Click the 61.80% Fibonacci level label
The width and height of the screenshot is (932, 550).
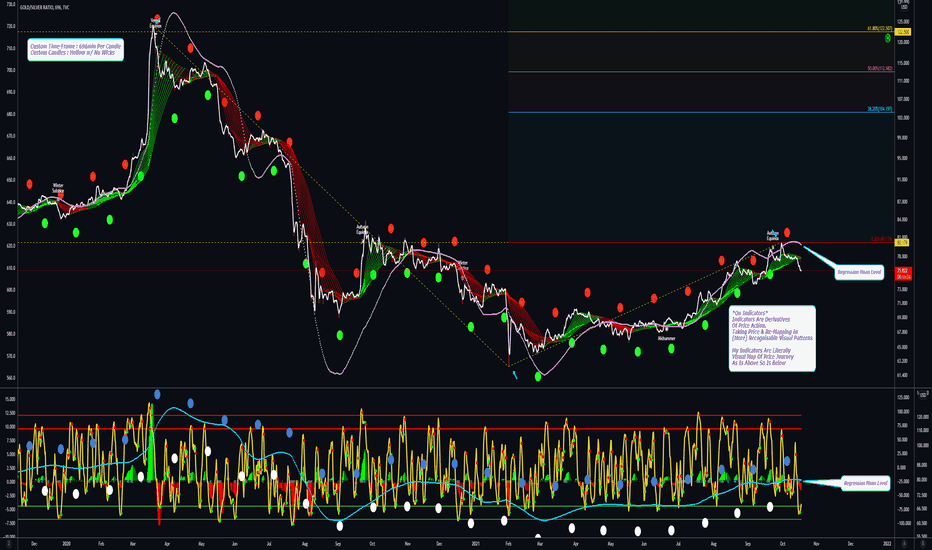[x=879, y=28]
